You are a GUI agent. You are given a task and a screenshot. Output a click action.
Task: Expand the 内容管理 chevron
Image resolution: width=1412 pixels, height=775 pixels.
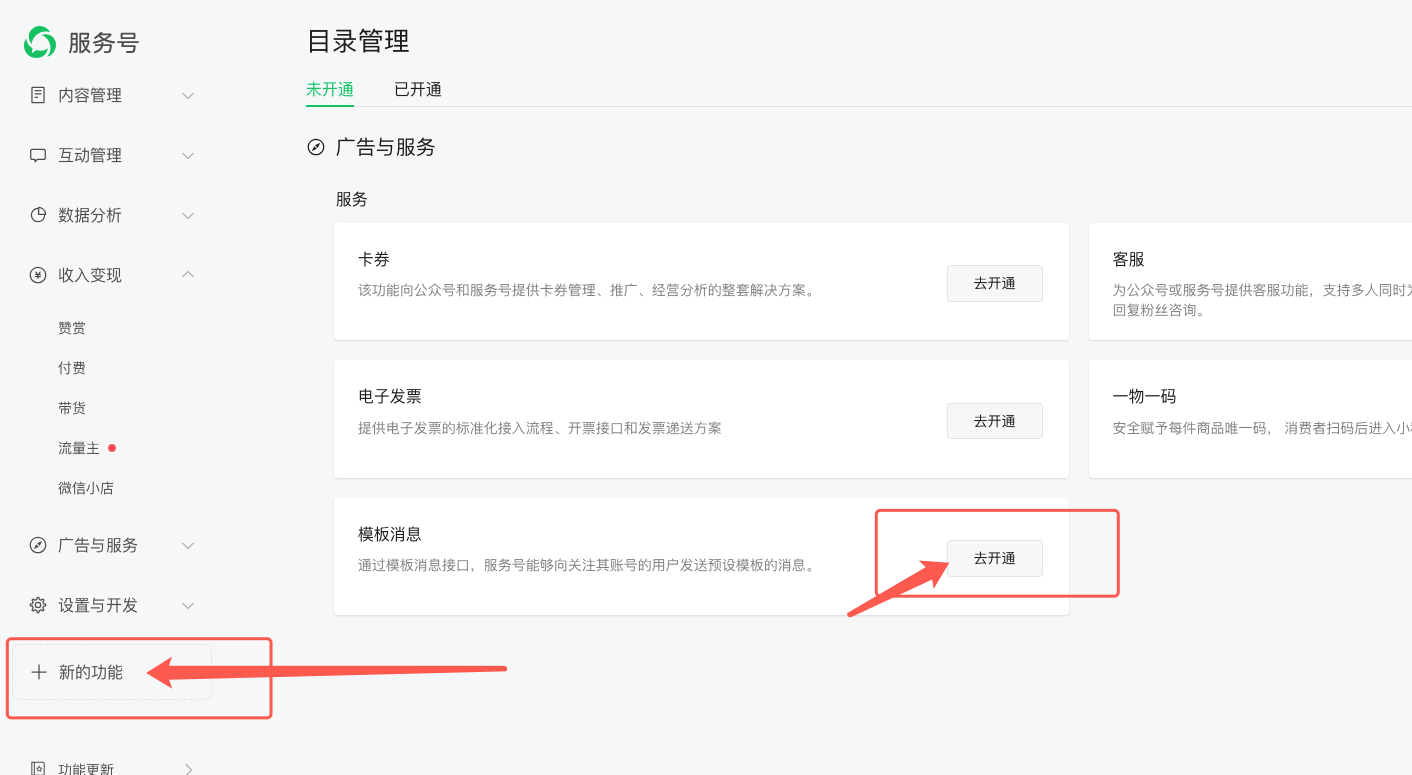point(188,96)
